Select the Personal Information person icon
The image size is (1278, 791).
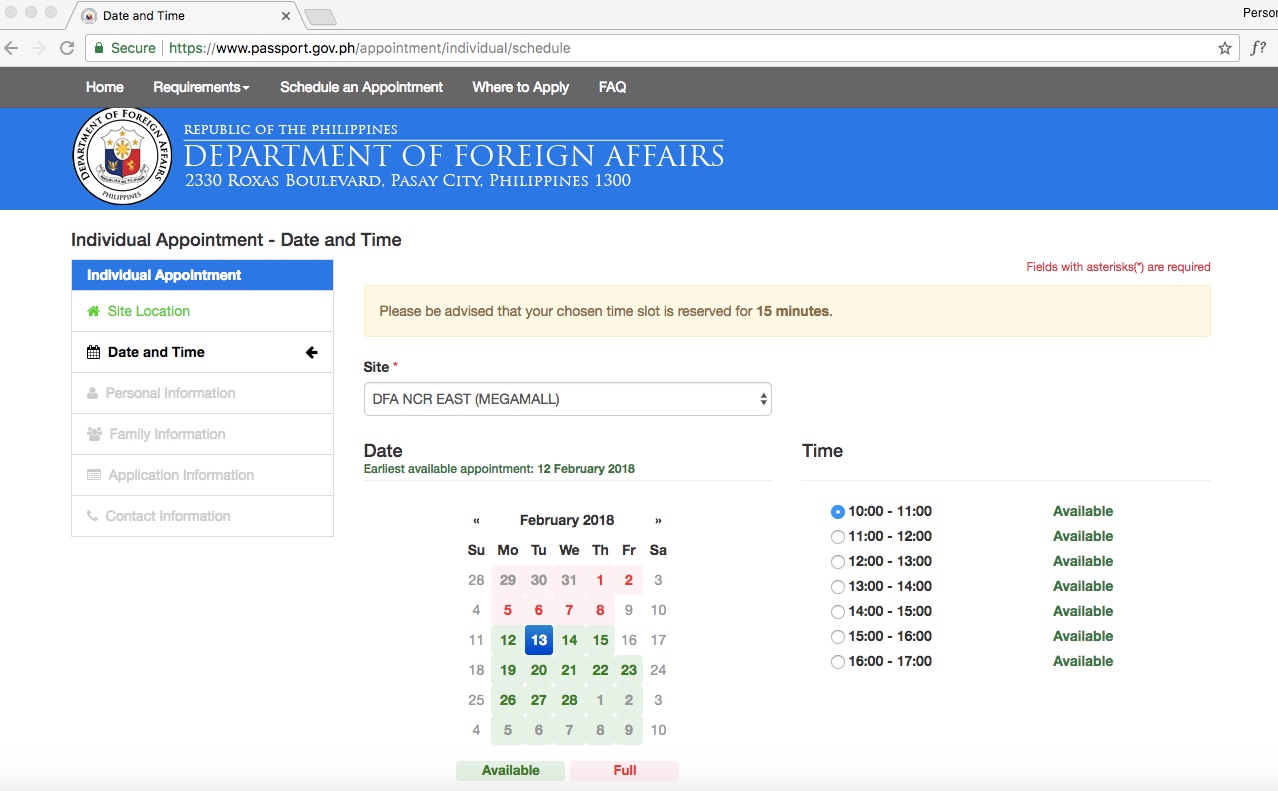[91, 393]
